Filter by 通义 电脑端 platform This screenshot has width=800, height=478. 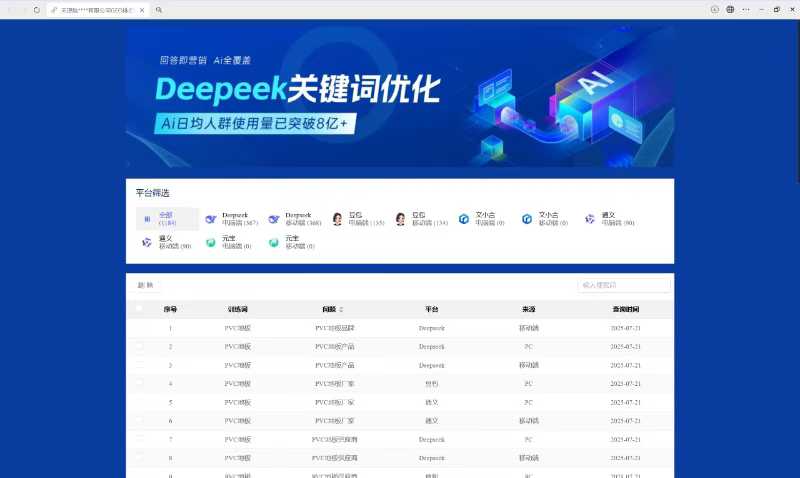(x=610, y=219)
